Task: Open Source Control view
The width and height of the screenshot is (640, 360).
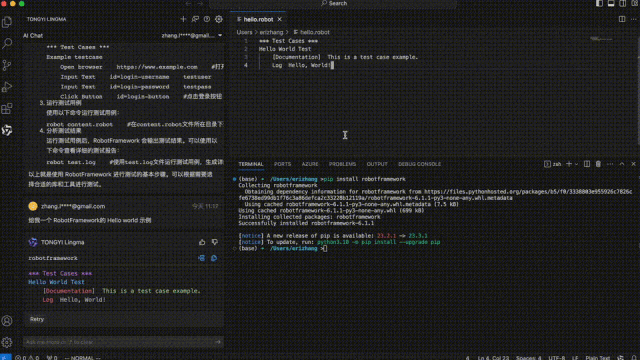Action: point(7,65)
